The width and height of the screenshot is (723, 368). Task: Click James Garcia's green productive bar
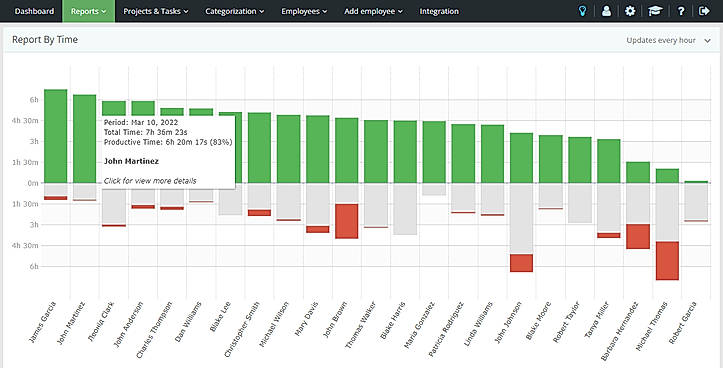tap(55, 136)
